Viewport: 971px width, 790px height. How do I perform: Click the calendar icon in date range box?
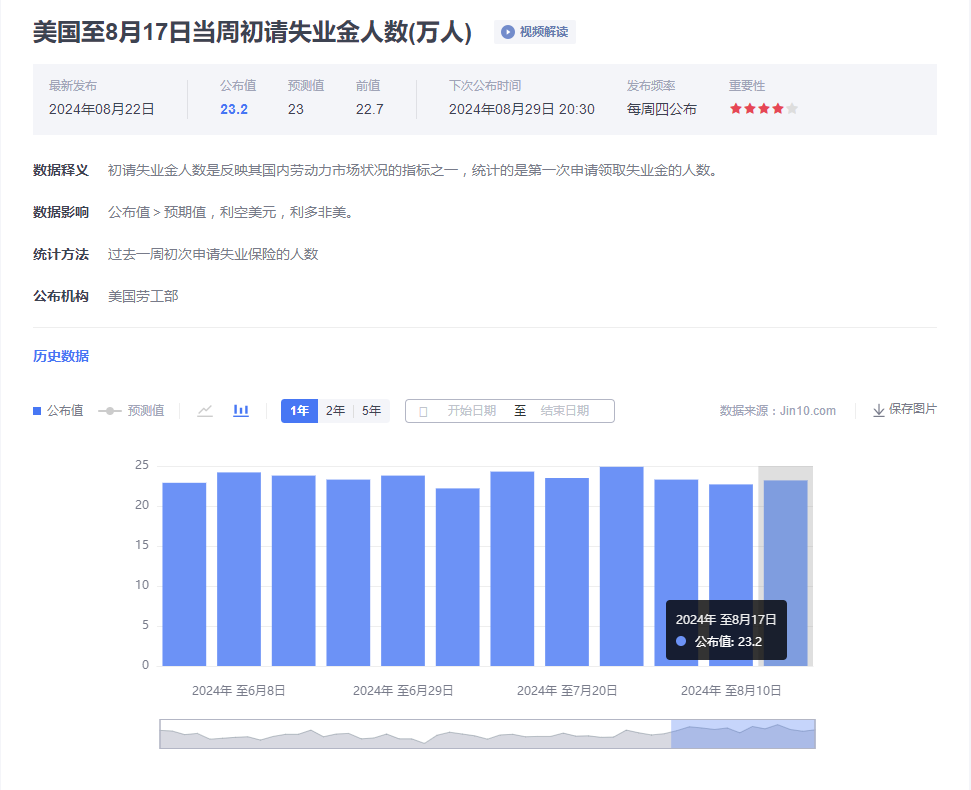tap(423, 411)
